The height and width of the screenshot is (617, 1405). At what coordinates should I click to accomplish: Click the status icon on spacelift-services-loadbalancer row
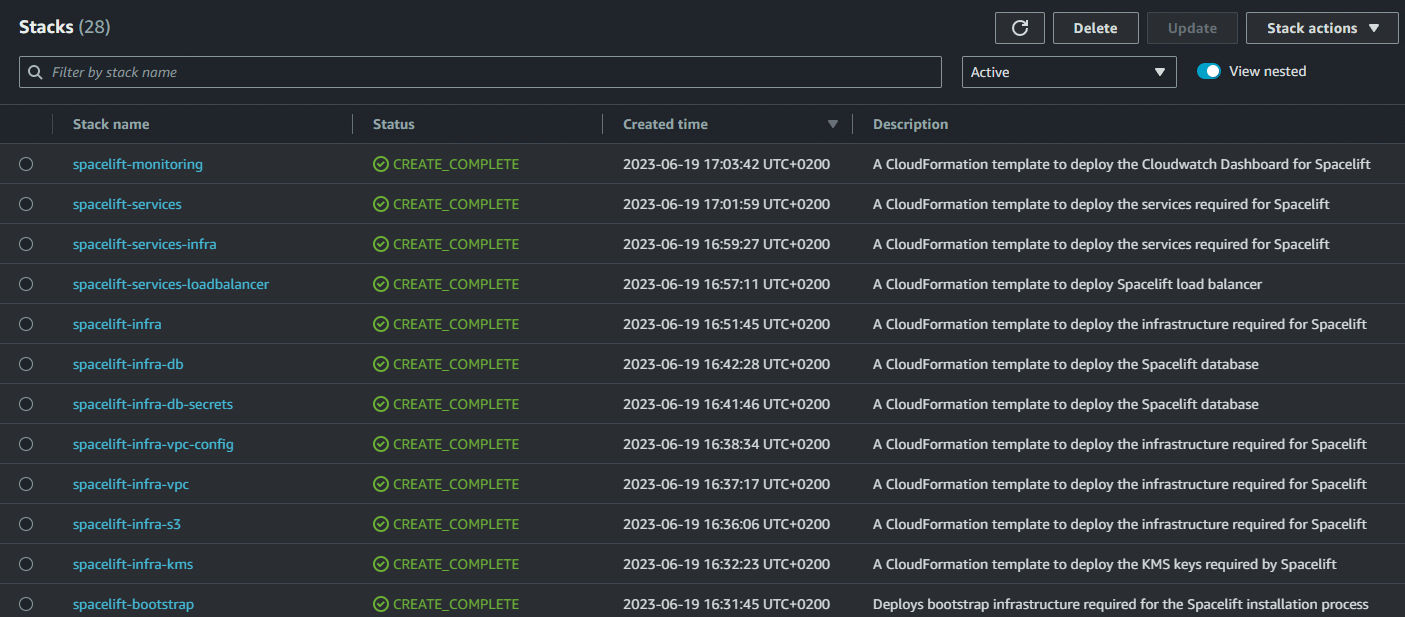tap(380, 283)
